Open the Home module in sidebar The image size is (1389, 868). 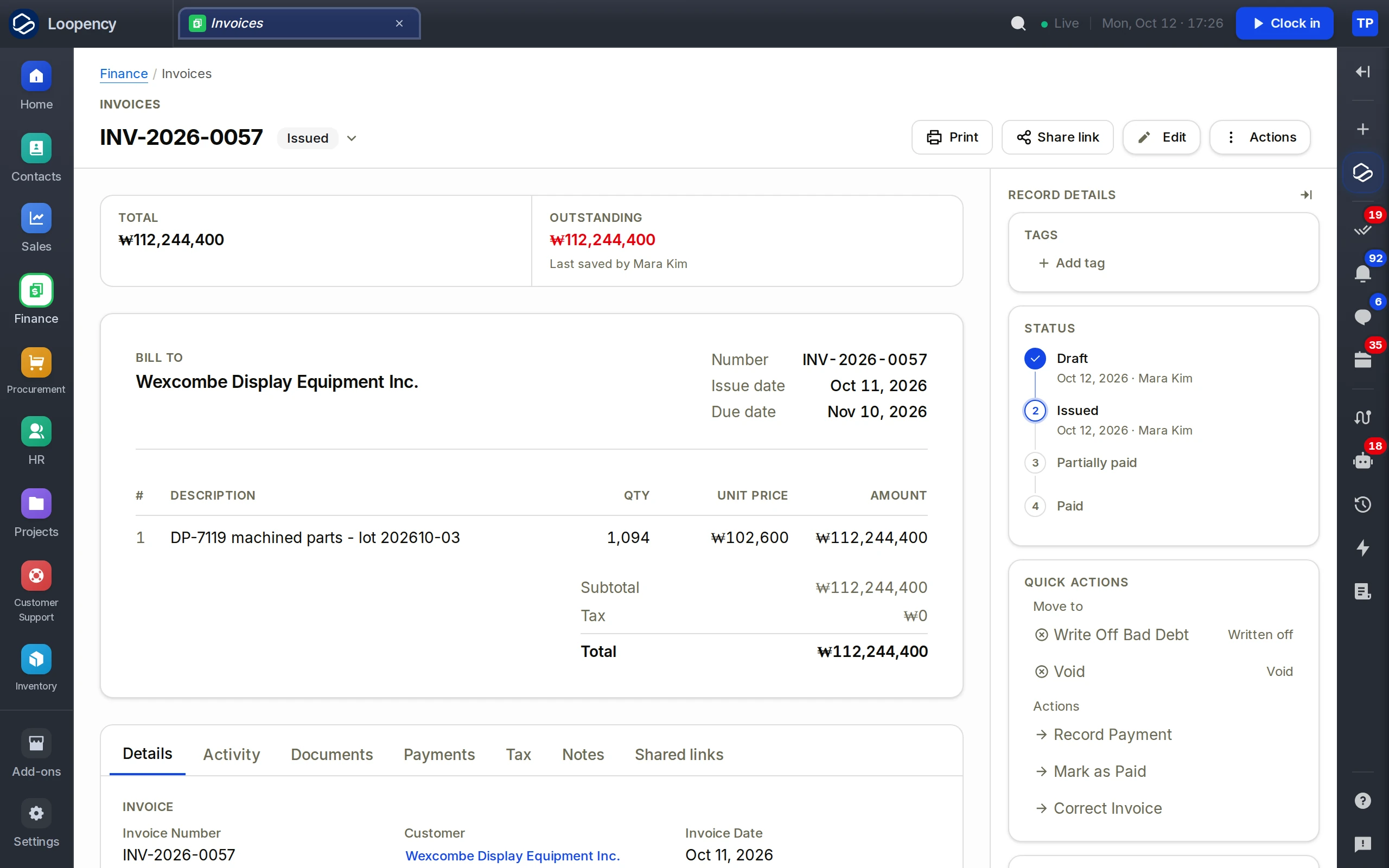[36, 86]
